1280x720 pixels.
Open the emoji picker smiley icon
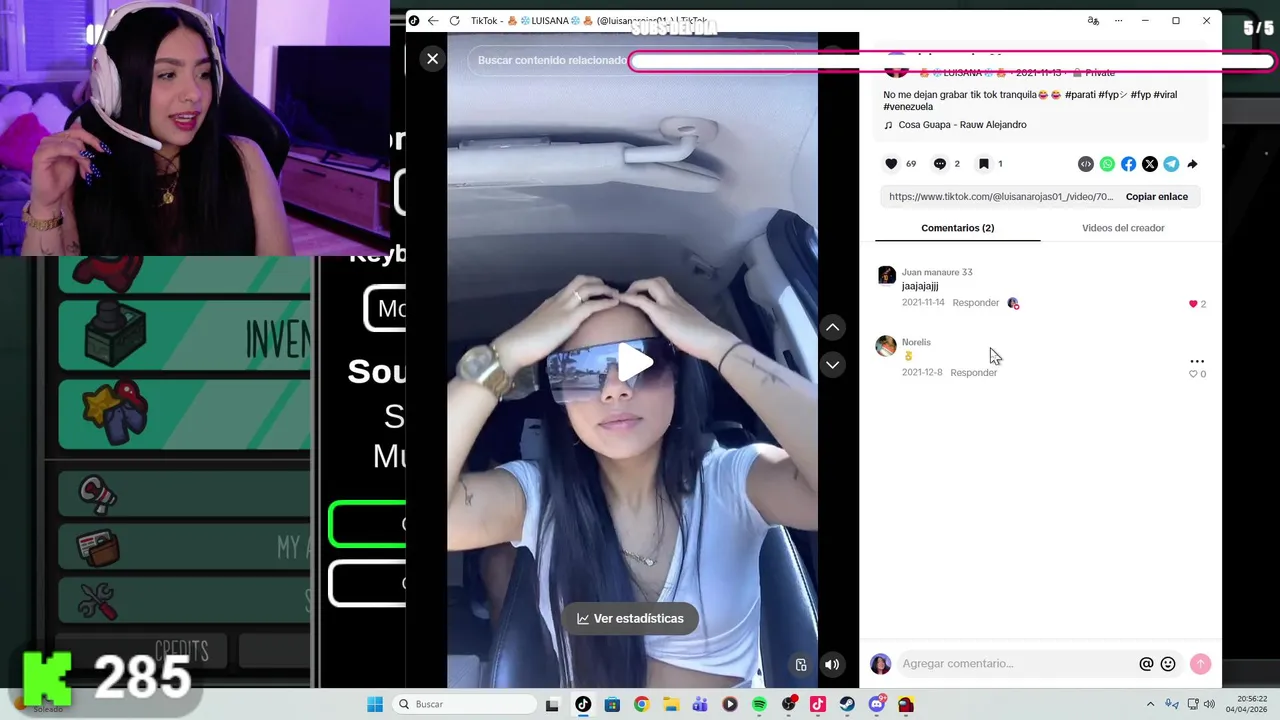[1168, 664]
